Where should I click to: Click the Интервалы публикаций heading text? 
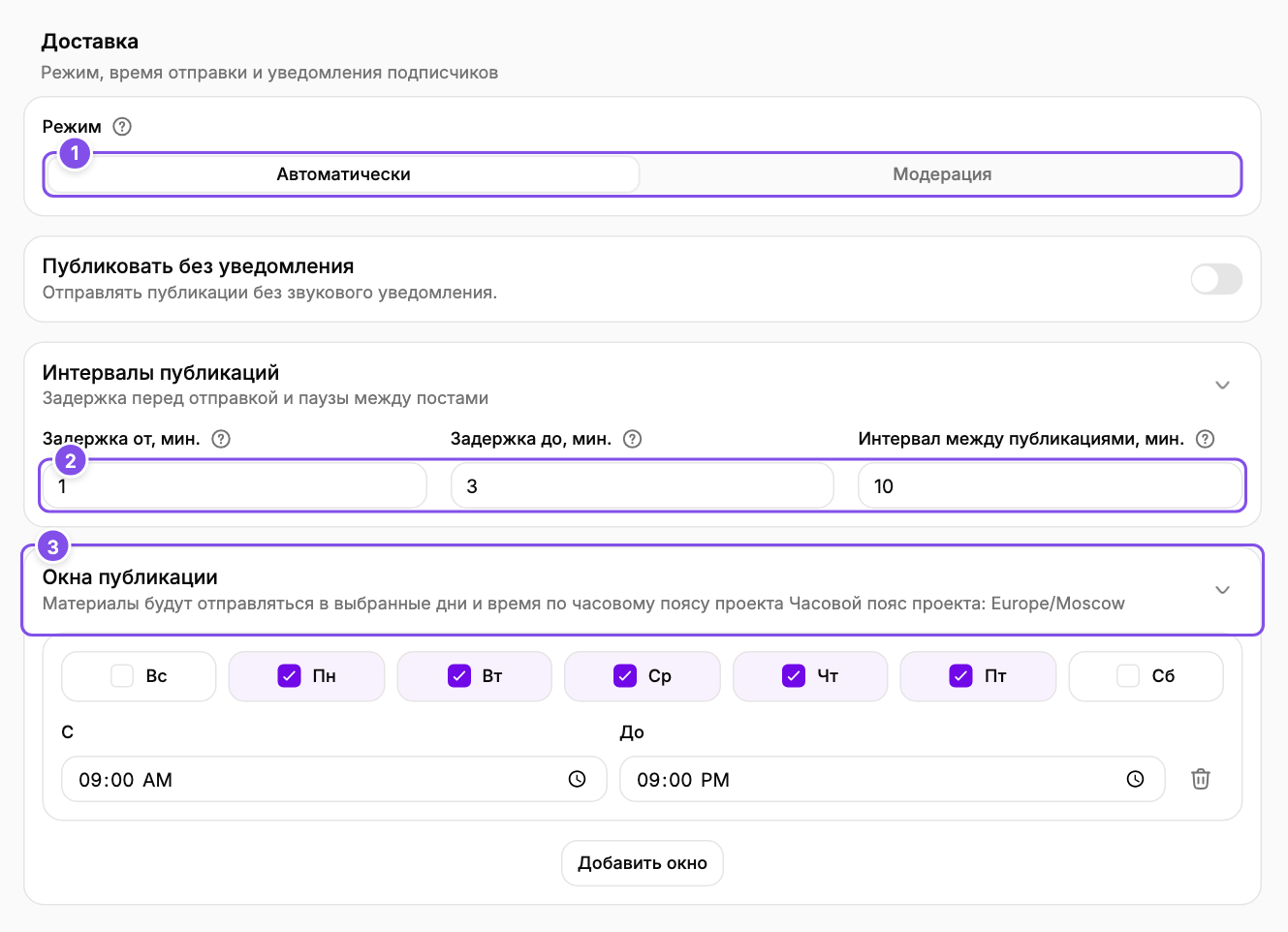click(161, 373)
